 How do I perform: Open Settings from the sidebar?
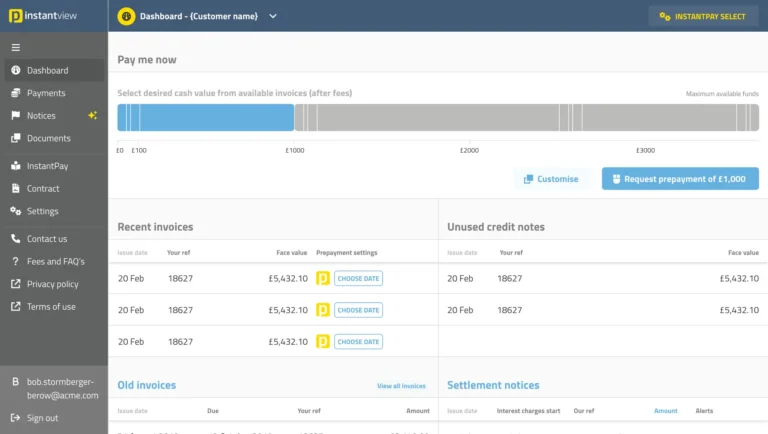[42, 211]
